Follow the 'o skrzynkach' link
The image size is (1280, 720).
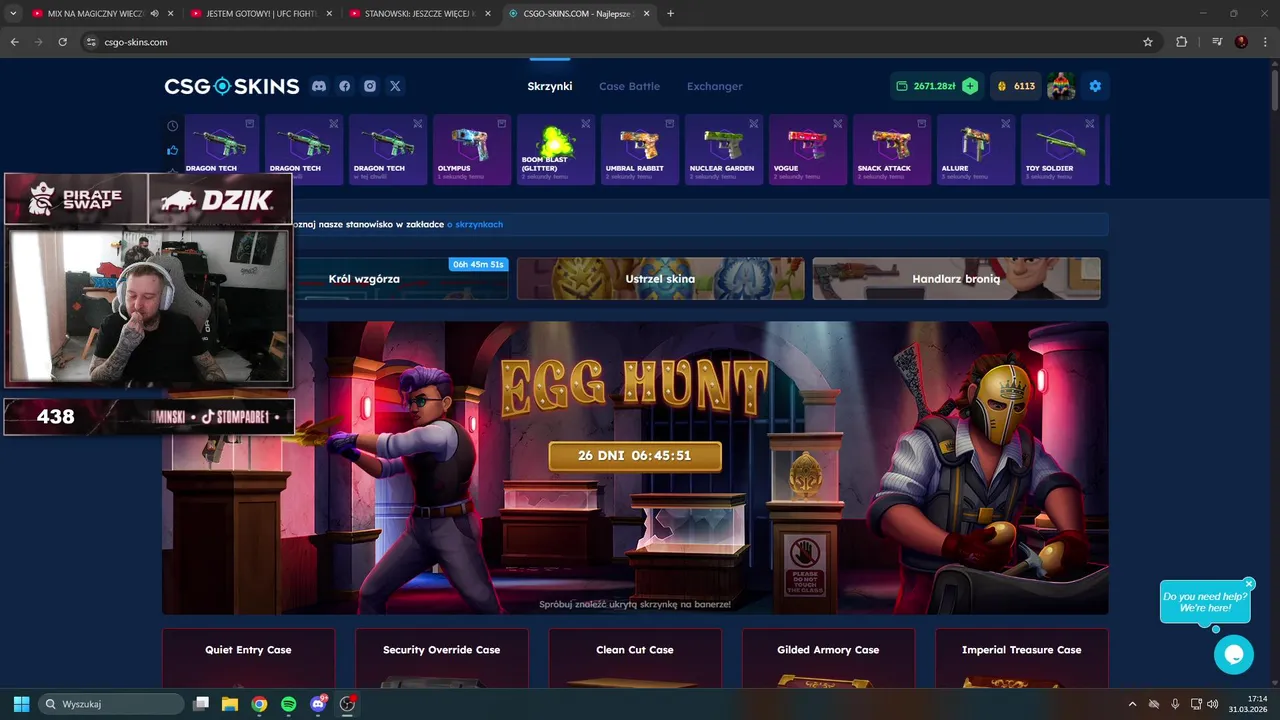pyautogui.click(x=475, y=224)
